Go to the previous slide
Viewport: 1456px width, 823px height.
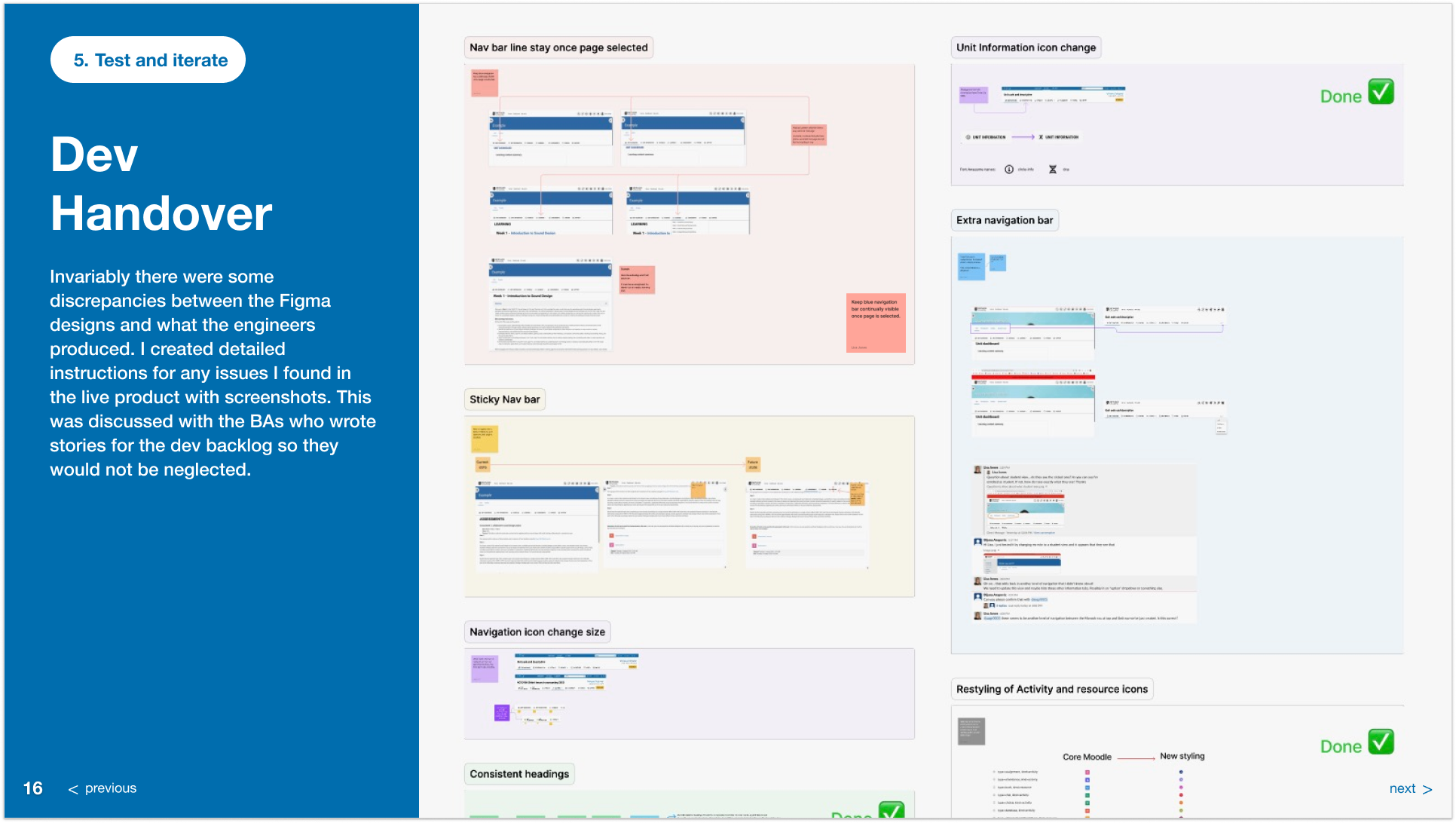coord(110,788)
